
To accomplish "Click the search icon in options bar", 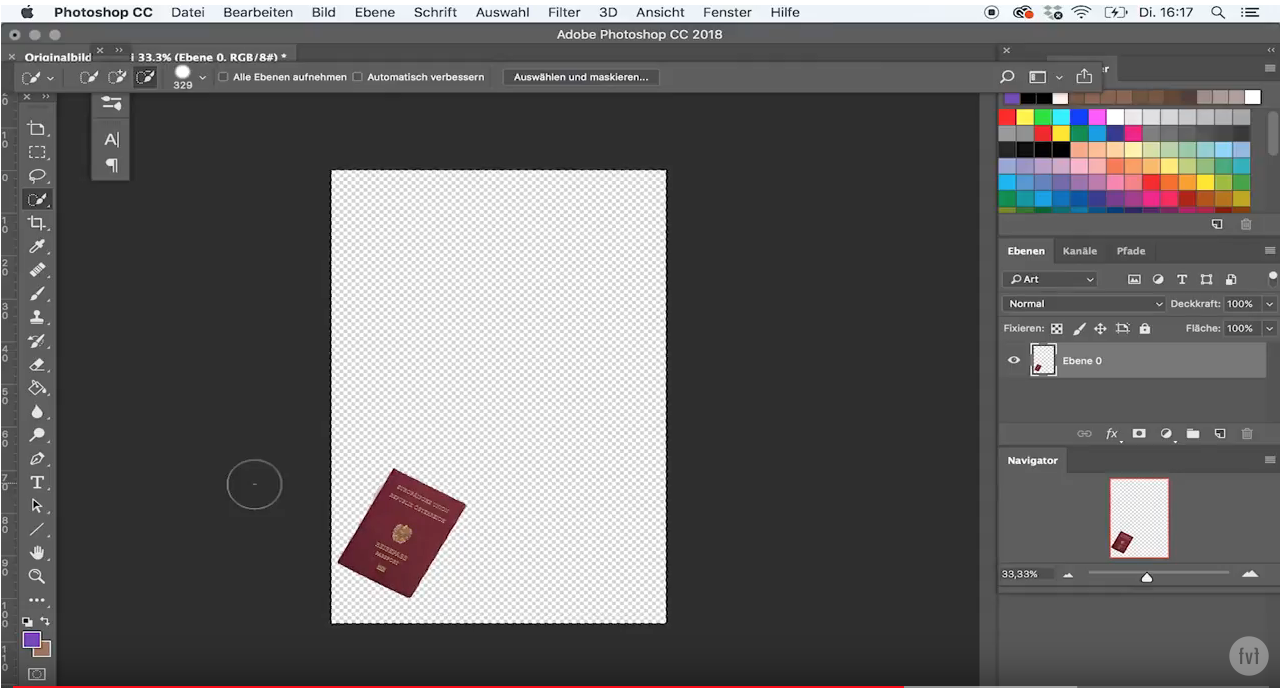I will [1007, 77].
